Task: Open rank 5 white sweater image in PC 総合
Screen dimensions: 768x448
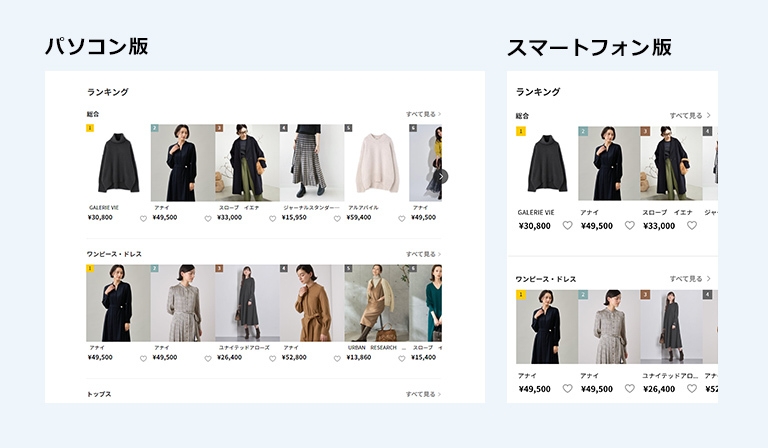Action: coord(376,163)
